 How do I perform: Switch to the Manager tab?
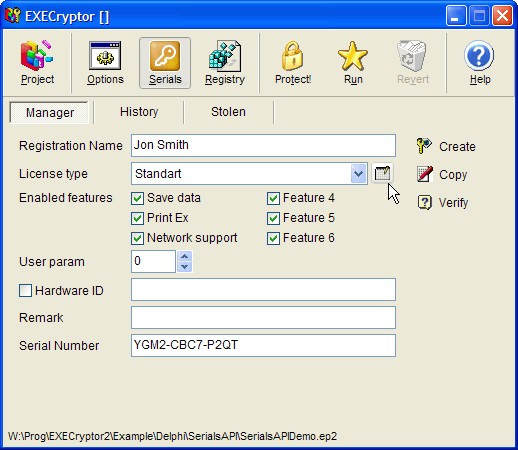coord(49,112)
